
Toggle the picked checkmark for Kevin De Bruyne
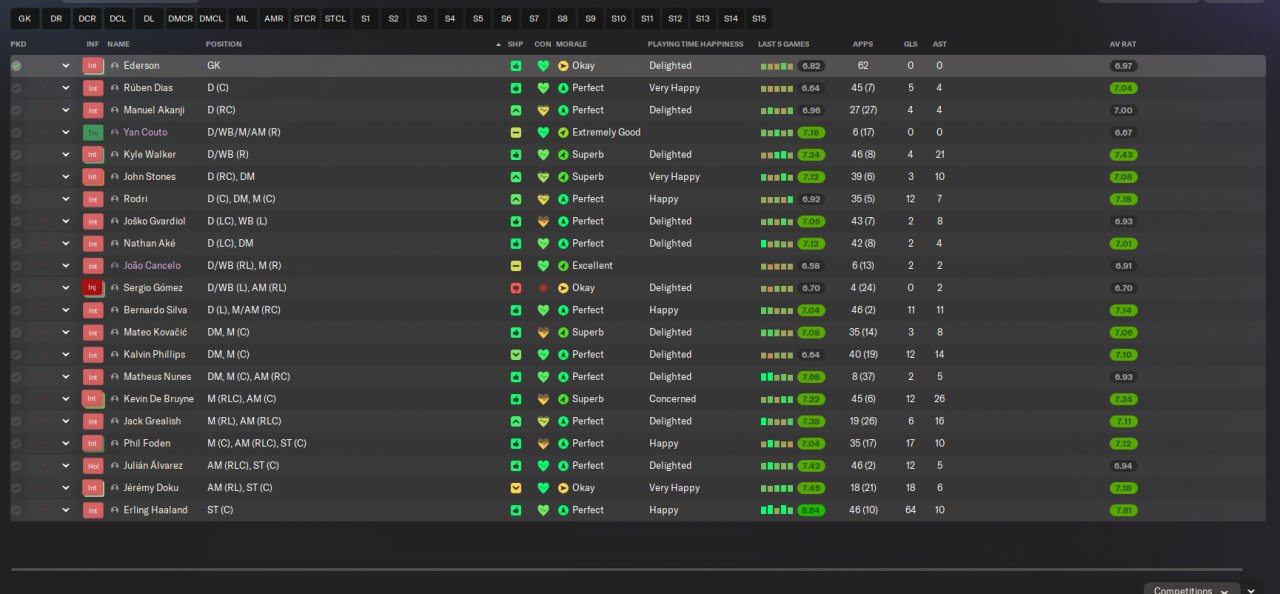coord(16,399)
